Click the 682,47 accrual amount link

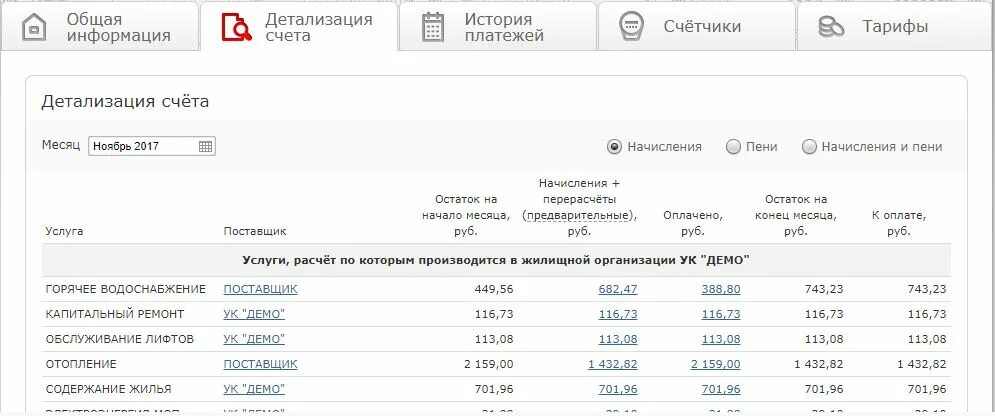pyautogui.click(x=618, y=289)
